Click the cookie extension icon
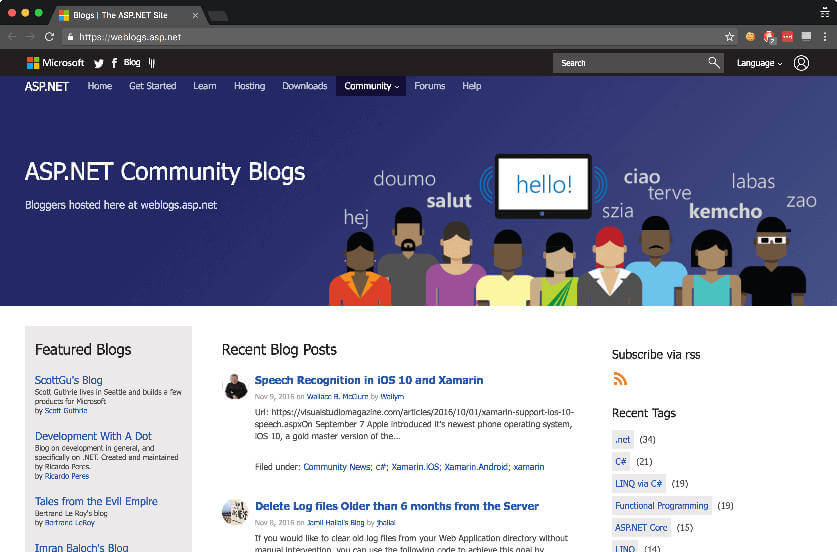This screenshot has height=552, width=837. tap(750, 37)
